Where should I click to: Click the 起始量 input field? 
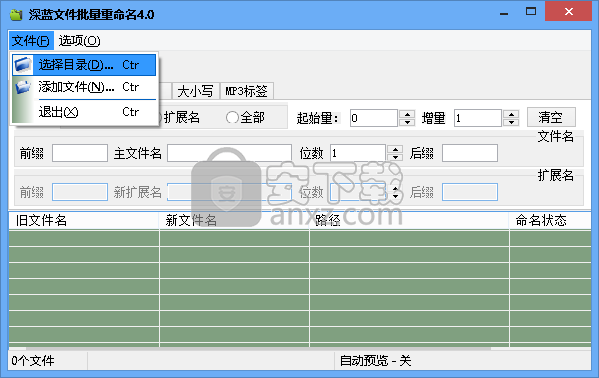pyautogui.click(x=374, y=118)
